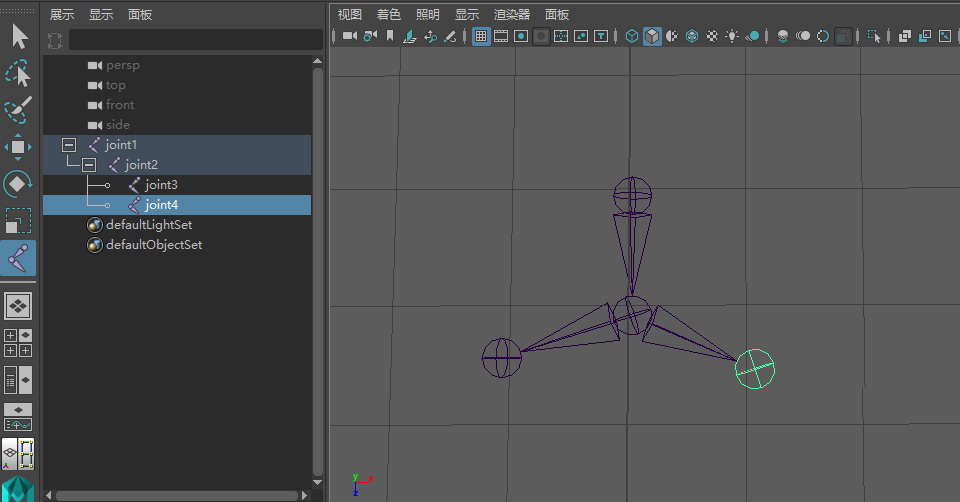This screenshot has height=502, width=960.
Task: Open the viewport 着色 menu
Action: coord(388,15)
